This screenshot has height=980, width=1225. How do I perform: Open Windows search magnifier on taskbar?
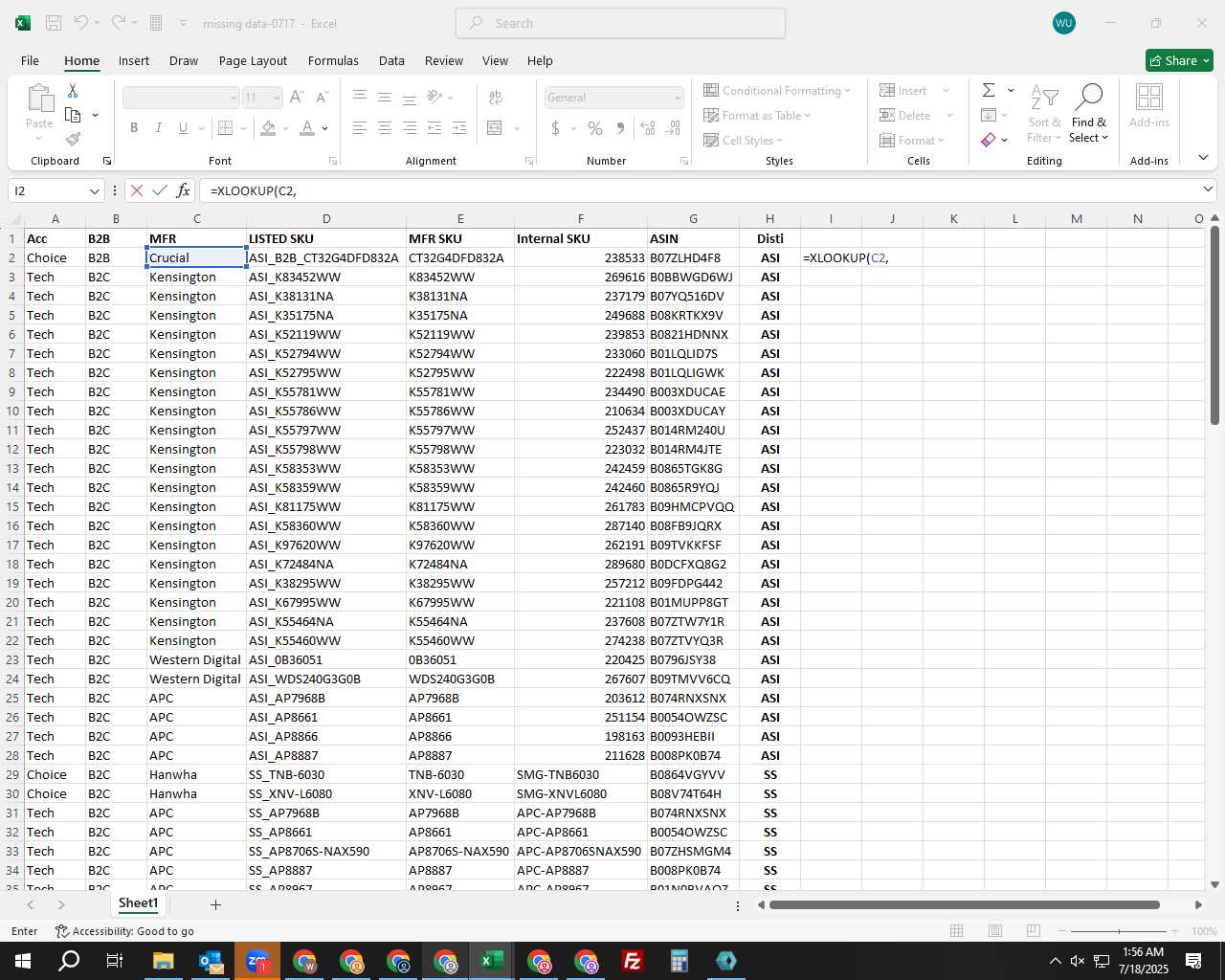click(69, 961)
